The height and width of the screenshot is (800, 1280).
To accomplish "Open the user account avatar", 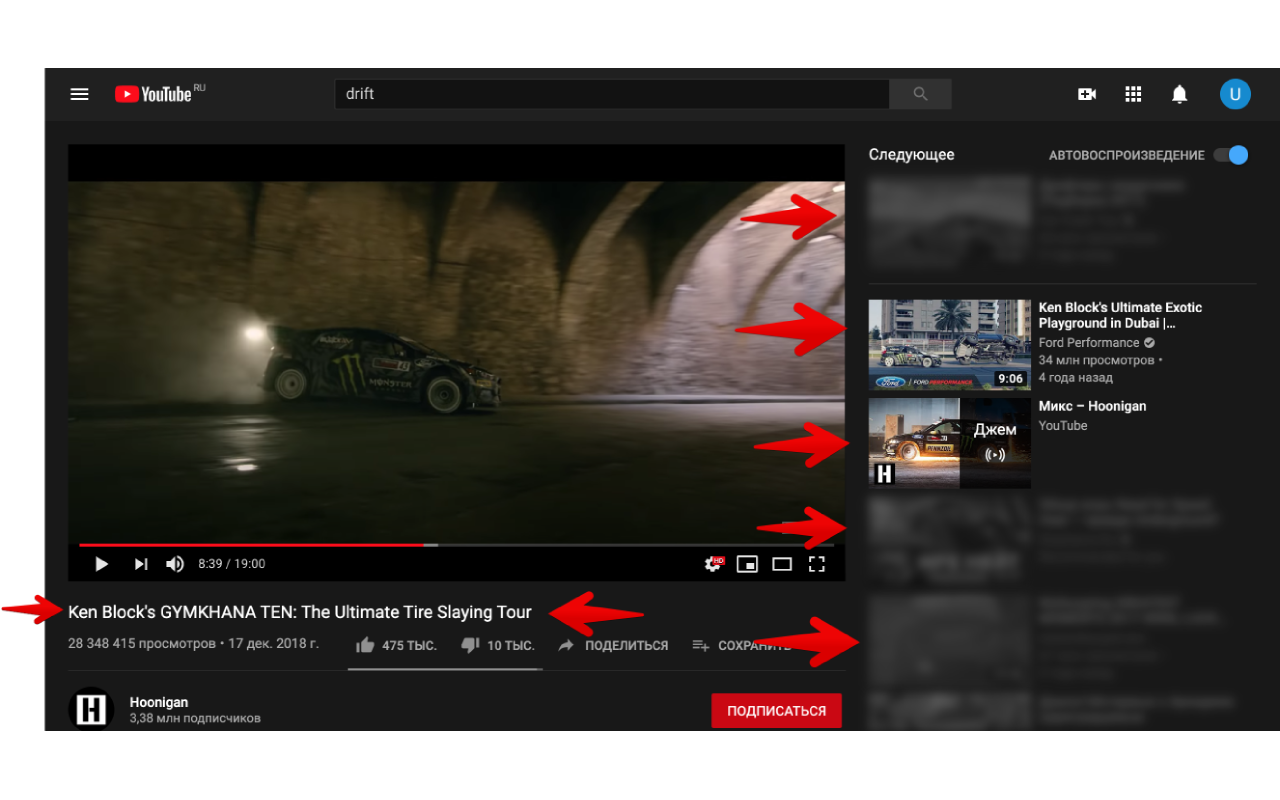I will tap(1235, 94).
